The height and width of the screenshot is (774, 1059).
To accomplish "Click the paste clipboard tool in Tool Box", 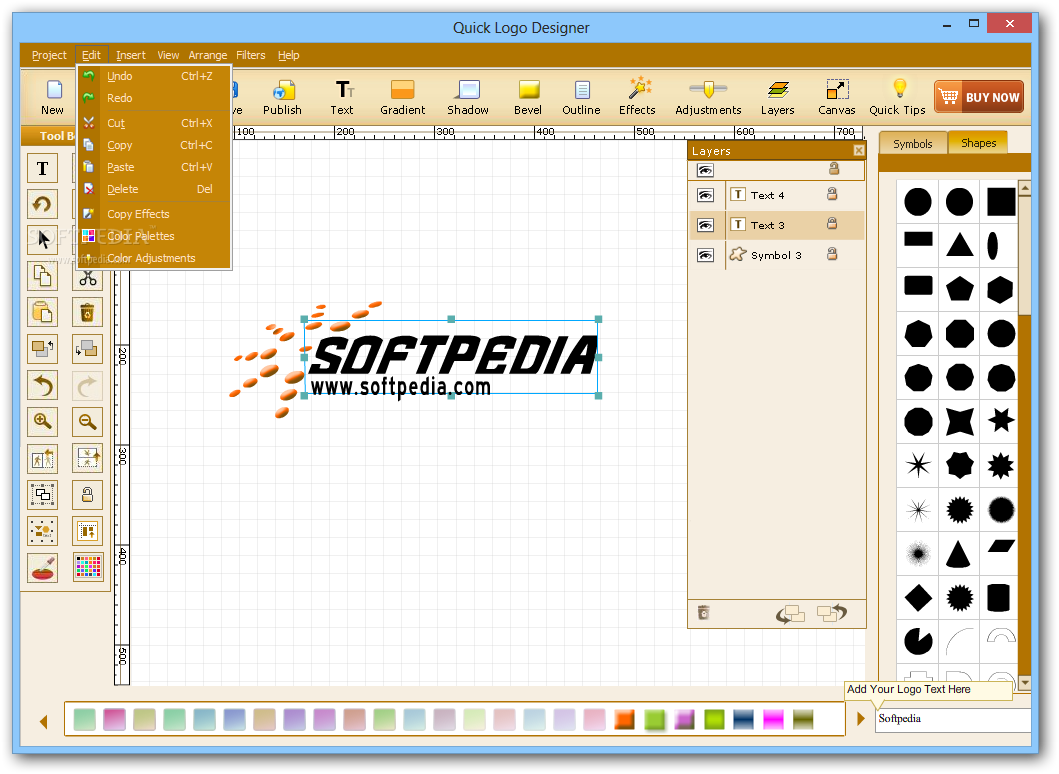I will coord(43,313).
